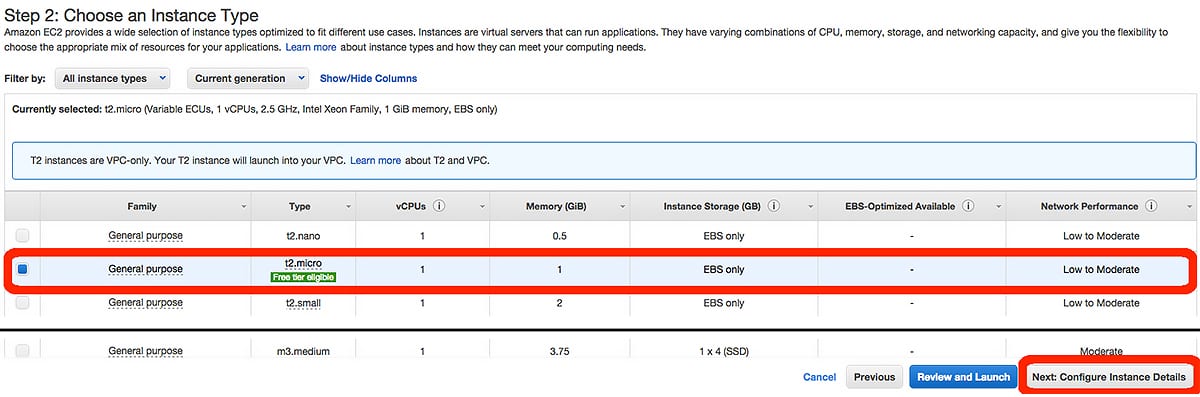Go back with the Previous button
Image resolution: width=1200 pixels, height=397 pixels.
coord(874,377)
